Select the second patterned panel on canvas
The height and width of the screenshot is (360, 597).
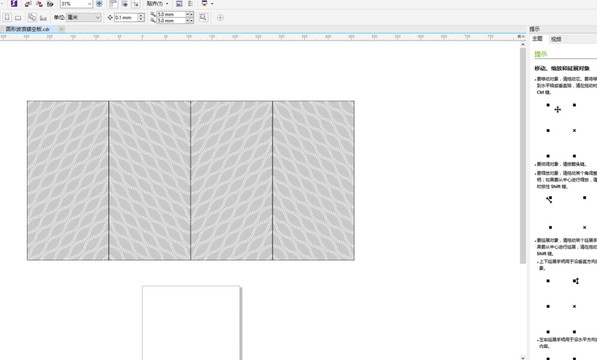click(150, 180)
